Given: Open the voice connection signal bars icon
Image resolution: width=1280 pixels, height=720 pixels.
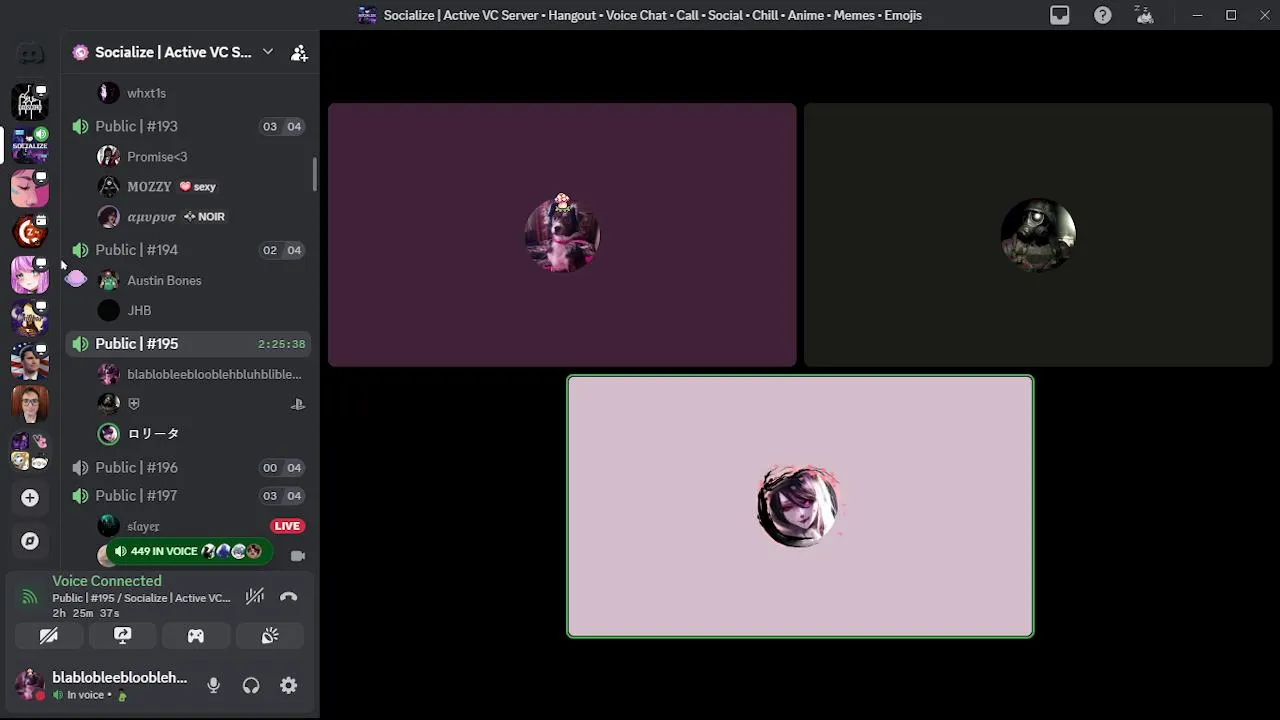Looking at the screenshot, I should tap(30, 597).
